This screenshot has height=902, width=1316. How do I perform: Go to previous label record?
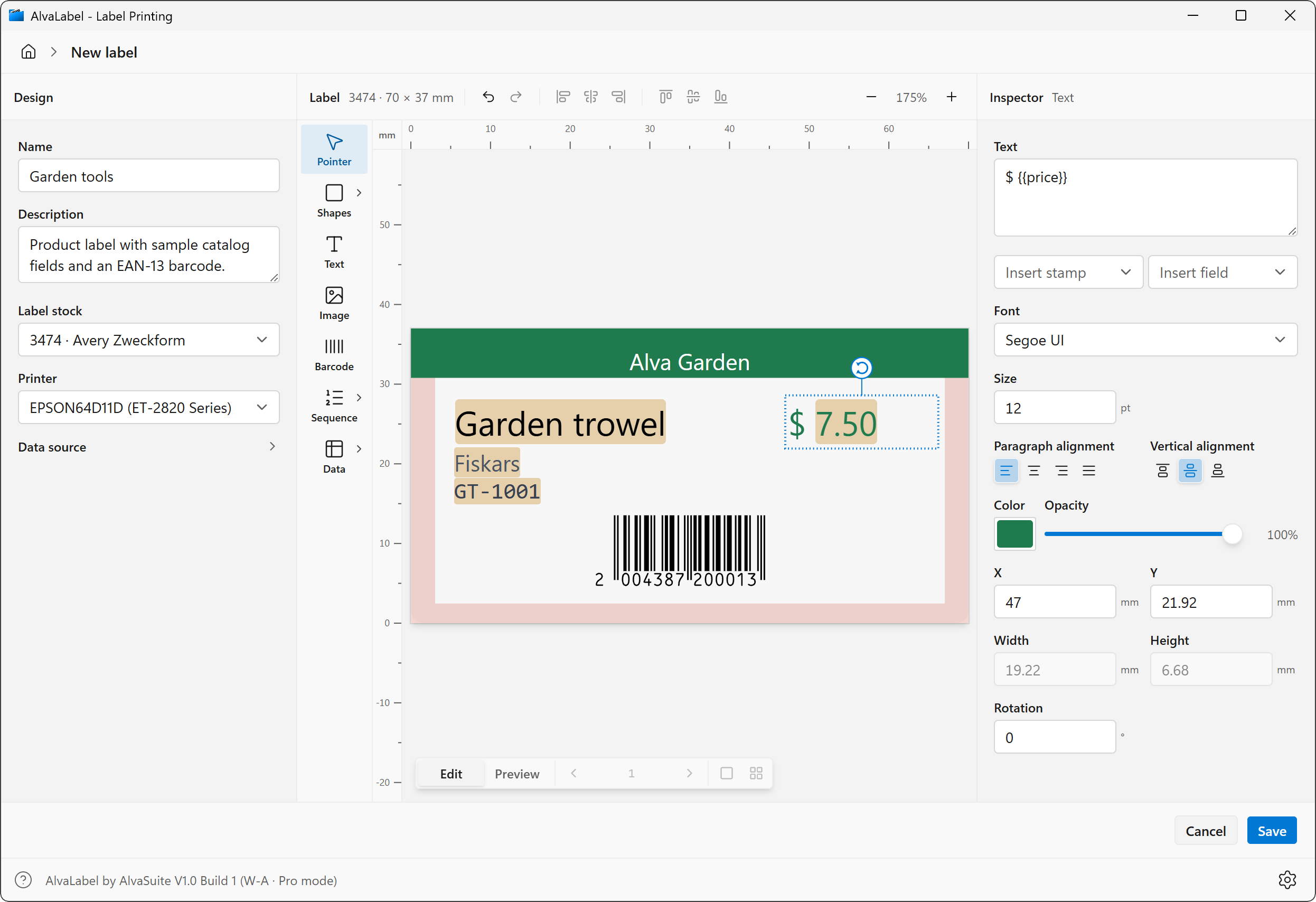(574, 774)
